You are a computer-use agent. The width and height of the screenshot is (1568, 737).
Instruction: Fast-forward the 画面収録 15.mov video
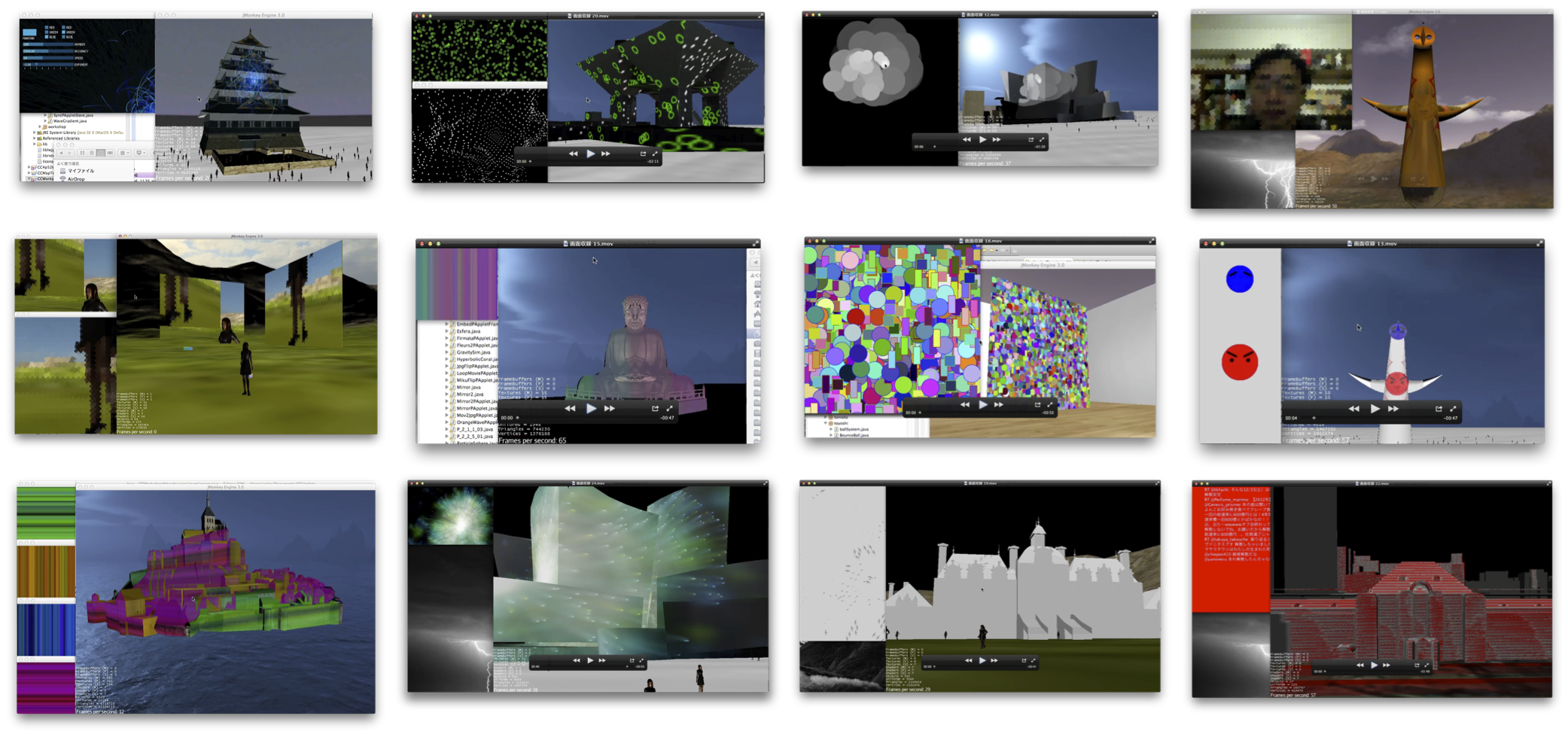pyautogui.click(x=610, y=409)
